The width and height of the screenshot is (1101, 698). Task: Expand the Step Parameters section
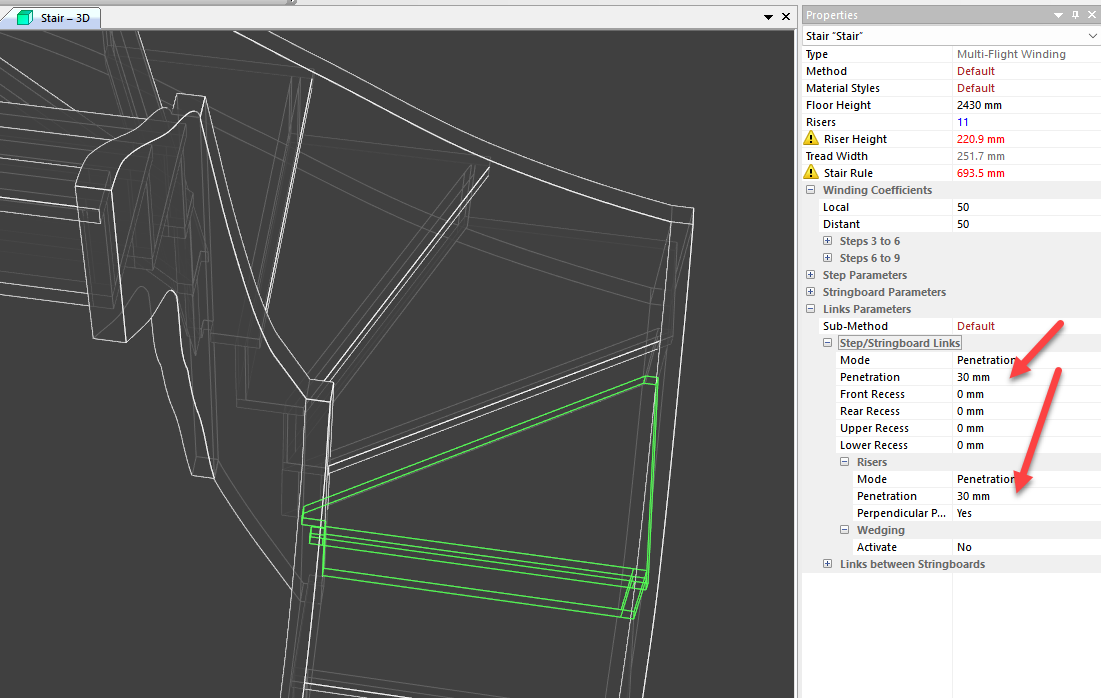coord(811,275)
